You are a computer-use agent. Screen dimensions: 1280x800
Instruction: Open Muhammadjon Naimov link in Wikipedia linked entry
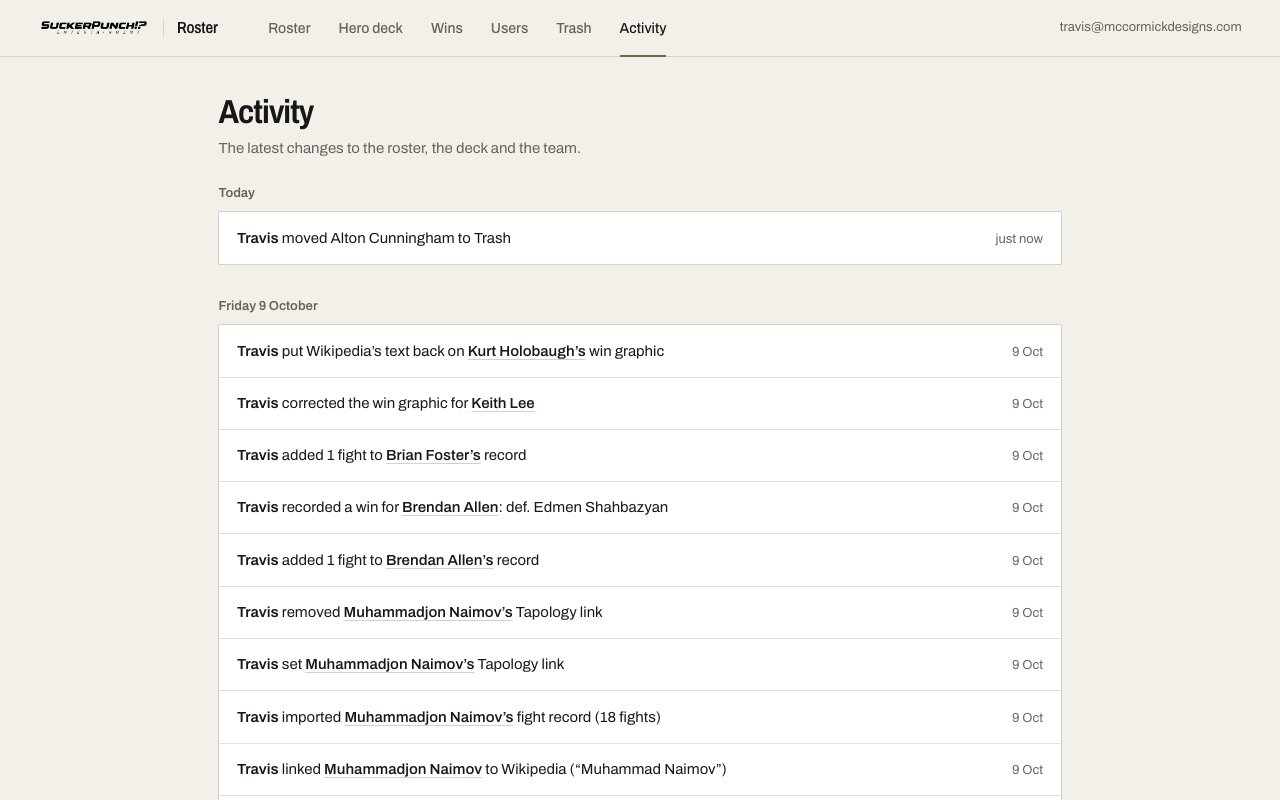403,769
